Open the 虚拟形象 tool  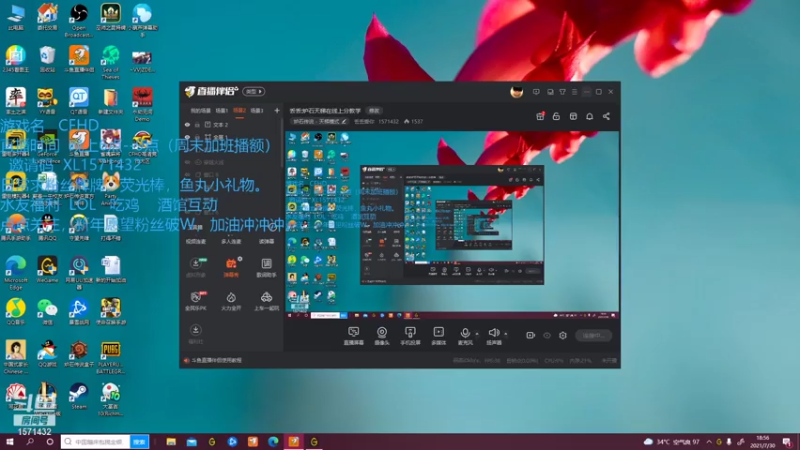[x=195, y=267]
